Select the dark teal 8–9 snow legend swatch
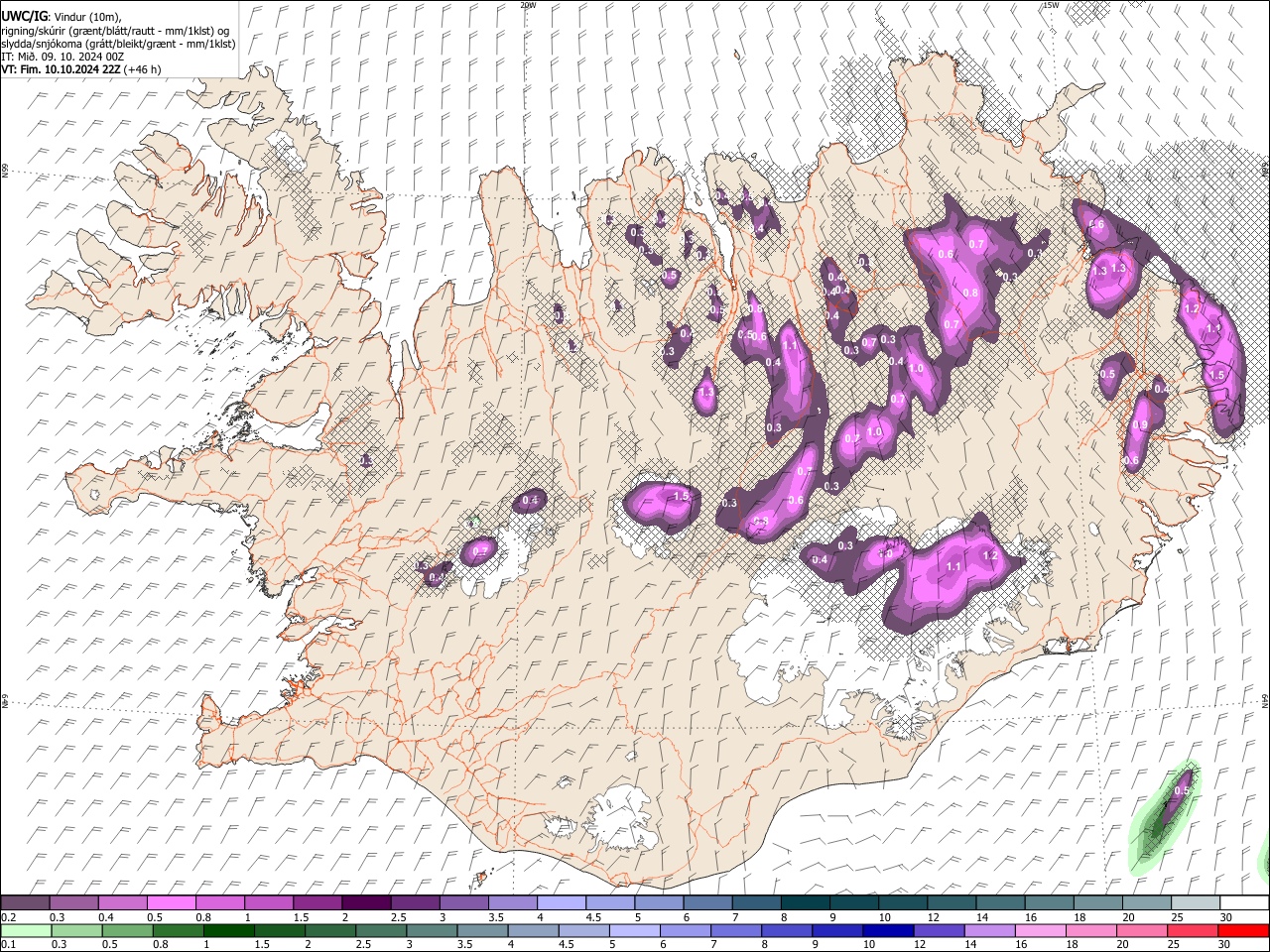 point(806,903)
